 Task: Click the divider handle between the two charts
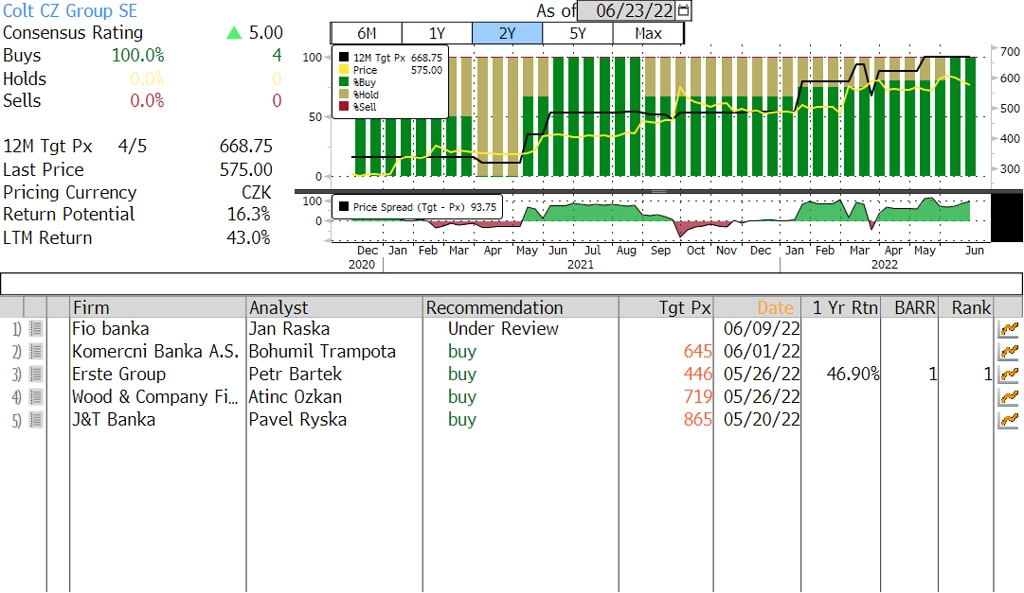click(658, 191)
